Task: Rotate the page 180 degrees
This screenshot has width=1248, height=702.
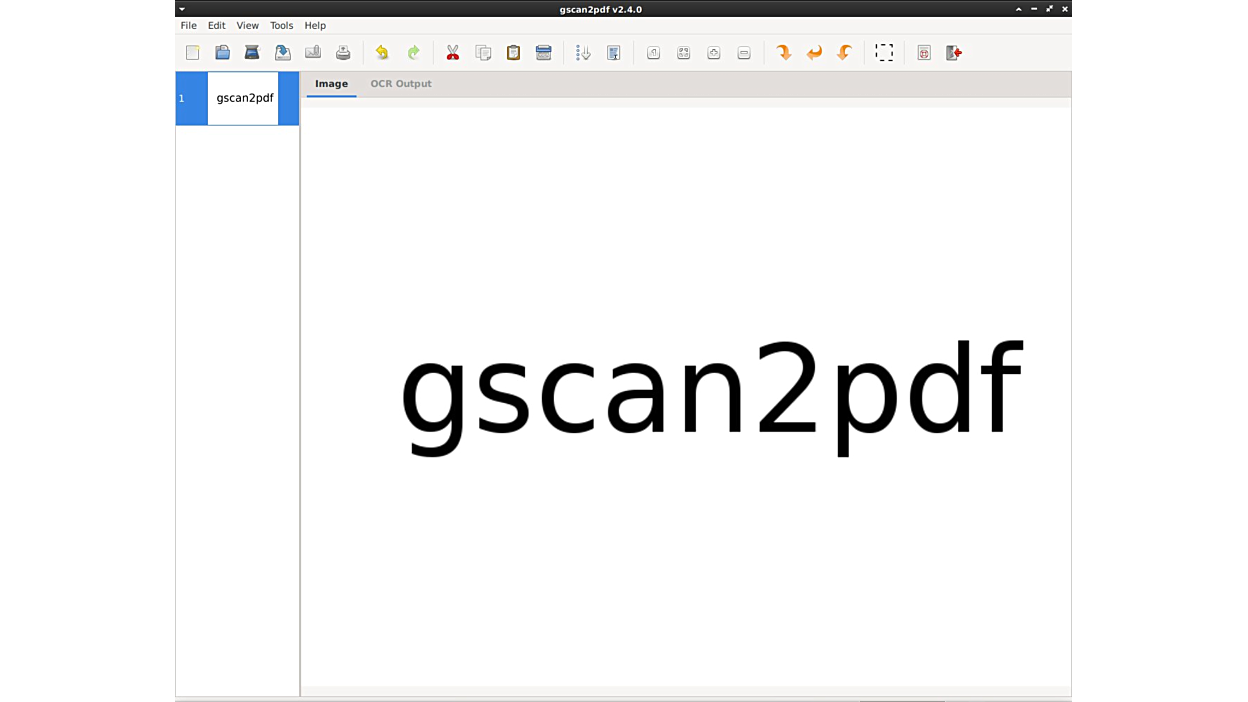Action: pos(814,53)
